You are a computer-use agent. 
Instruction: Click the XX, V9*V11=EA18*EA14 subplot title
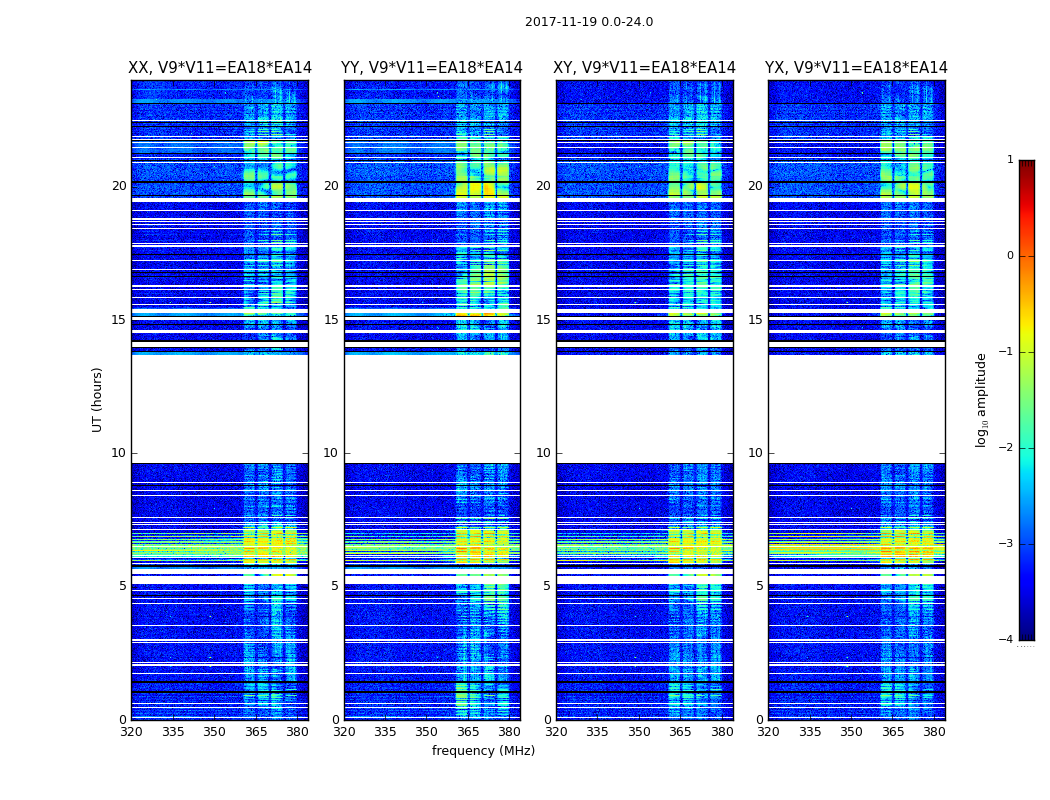pyautogui.click(x=220, y=68)
